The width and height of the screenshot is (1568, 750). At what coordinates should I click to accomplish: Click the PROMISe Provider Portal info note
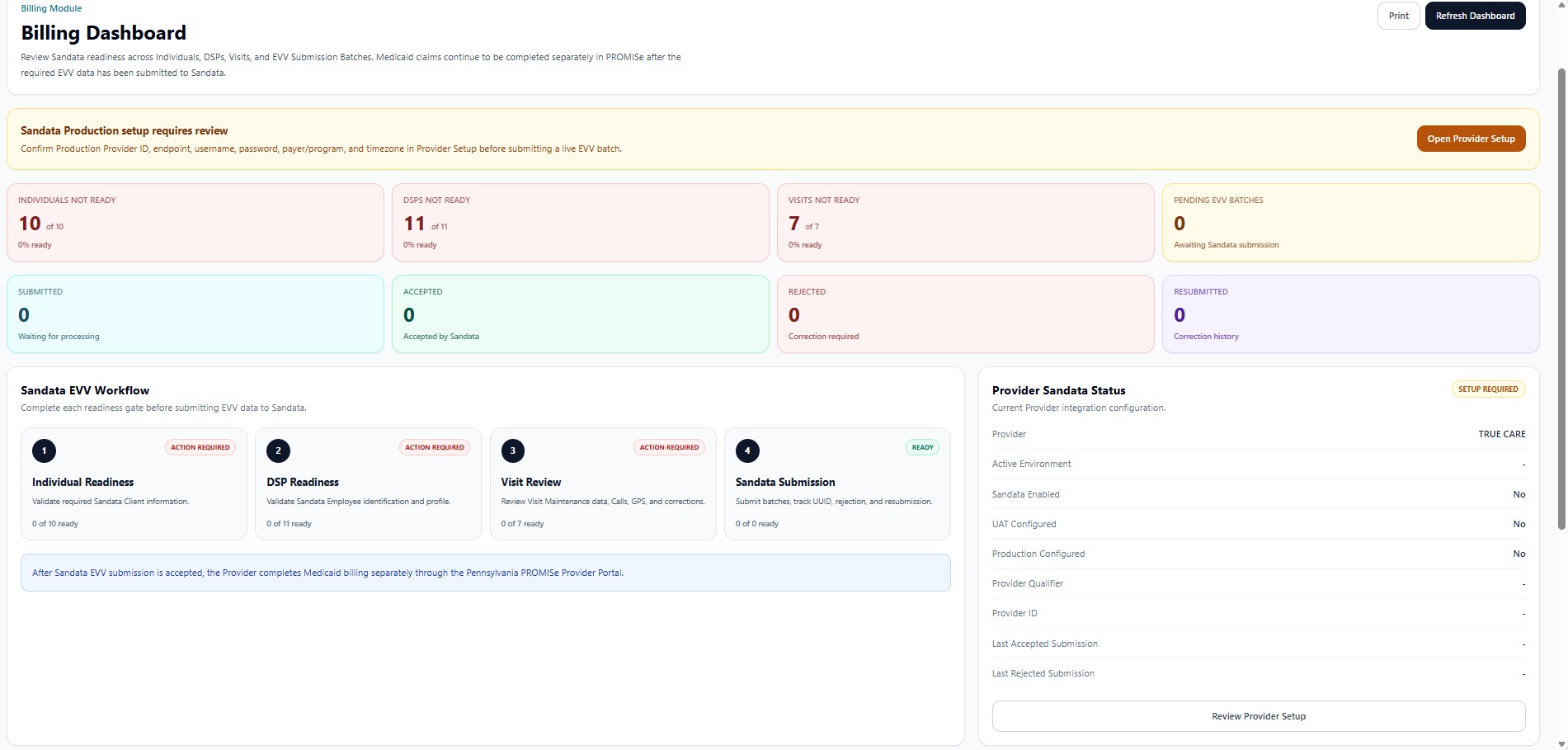pyautogui.click(x=485, y=573)
